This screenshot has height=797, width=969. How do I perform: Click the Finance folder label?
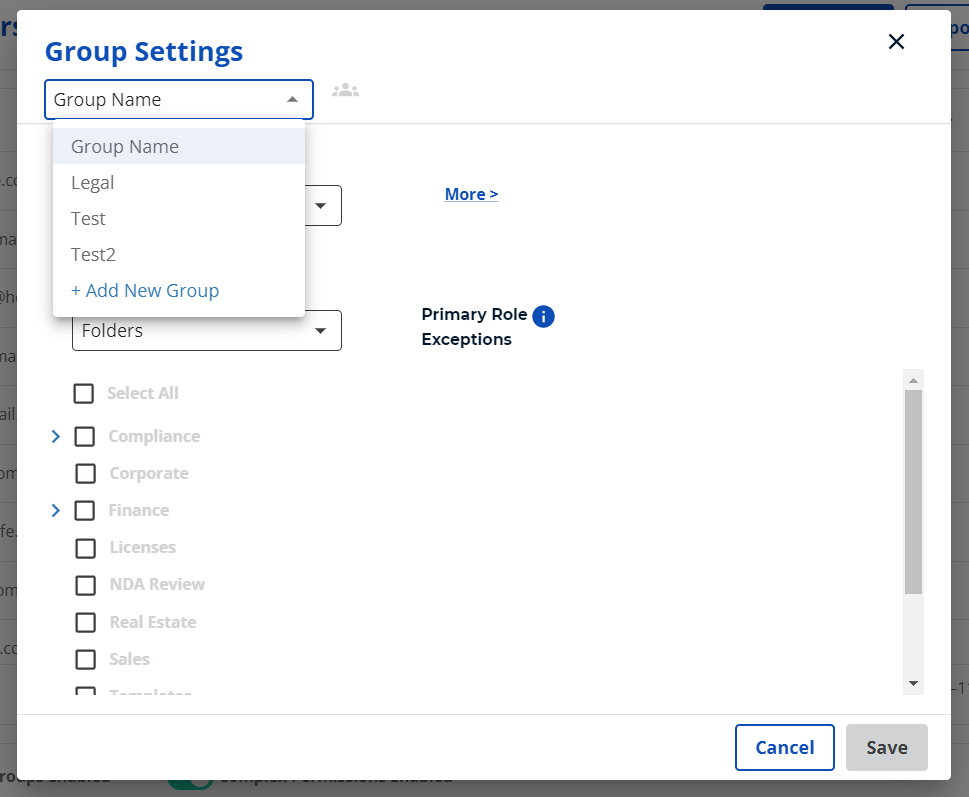139,510
